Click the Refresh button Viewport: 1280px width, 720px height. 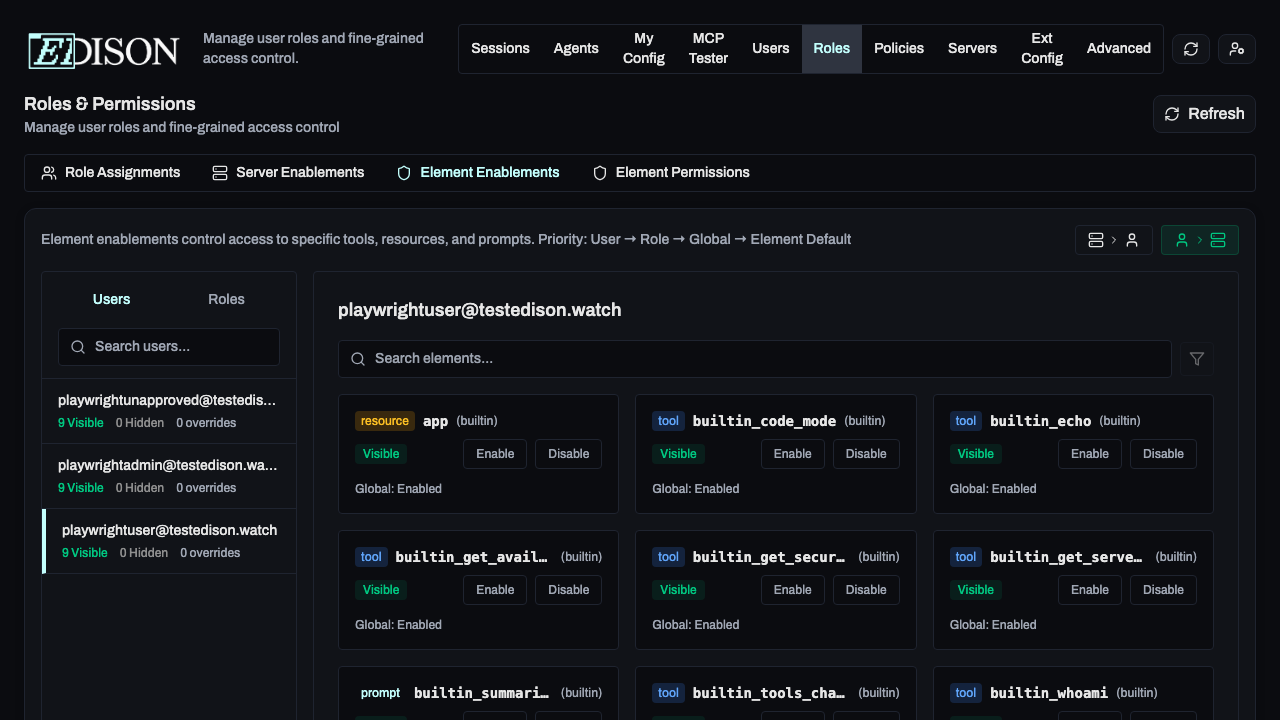1204,114
